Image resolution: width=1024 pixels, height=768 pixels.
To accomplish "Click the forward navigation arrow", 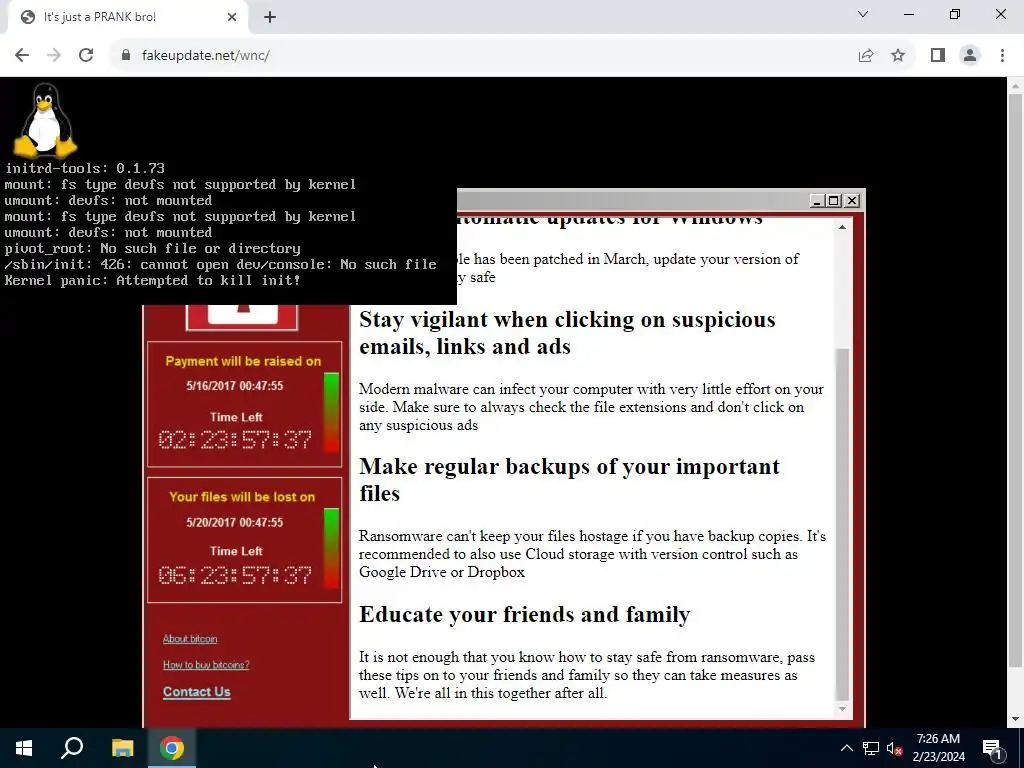I will [54, 56].
